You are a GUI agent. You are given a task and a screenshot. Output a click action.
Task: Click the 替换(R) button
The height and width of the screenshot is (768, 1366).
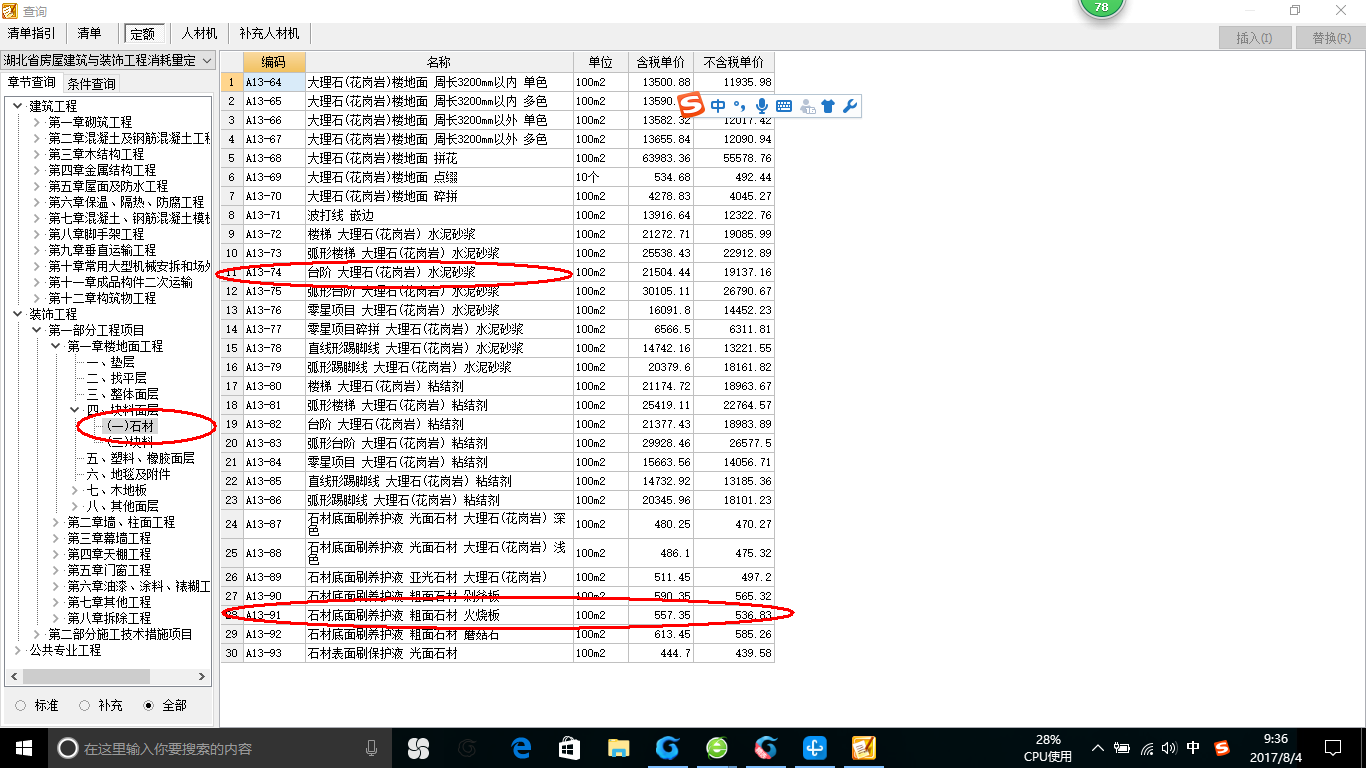1330,38
